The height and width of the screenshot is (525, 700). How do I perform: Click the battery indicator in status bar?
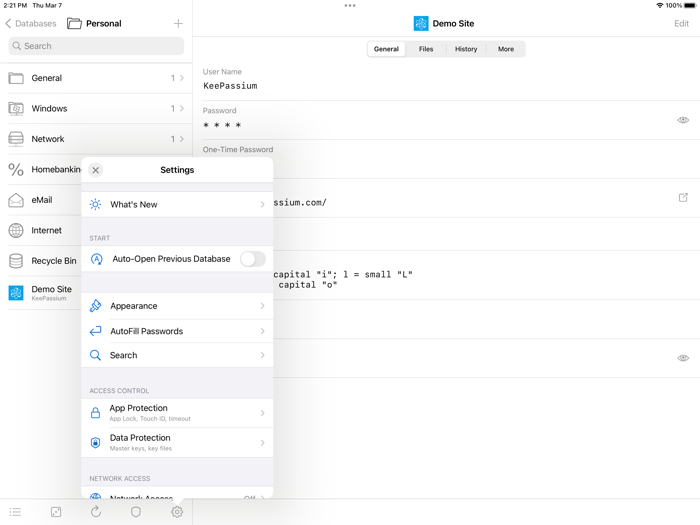coord(690,5)
